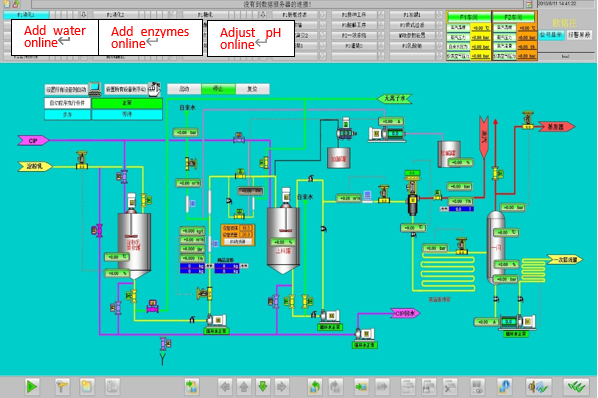Click the pump below the left starch tank
The width and height of the screenshot is (598, 398).
click(x=216, y=319)
